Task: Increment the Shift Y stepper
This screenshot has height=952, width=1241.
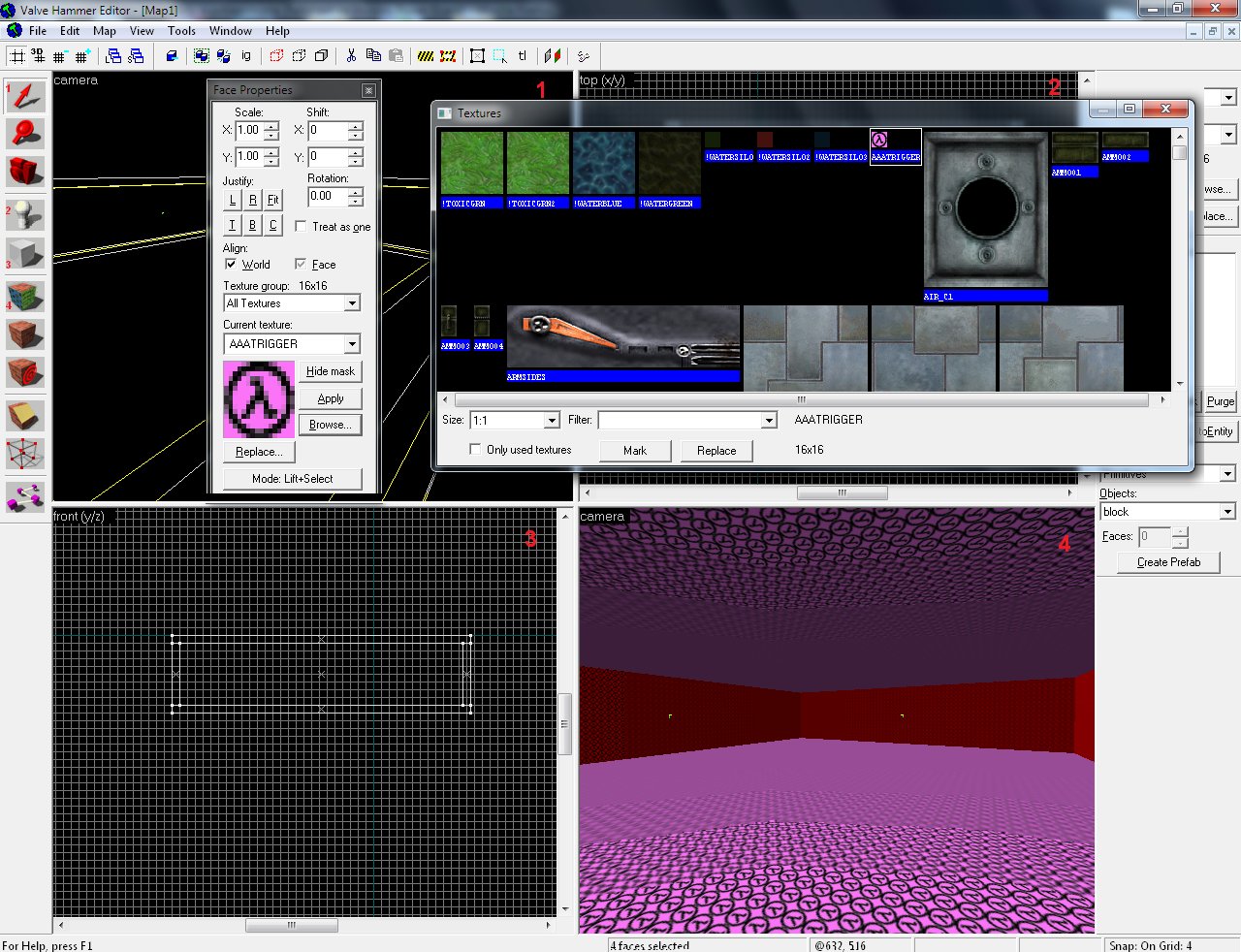Action: [x=356, y=153]
